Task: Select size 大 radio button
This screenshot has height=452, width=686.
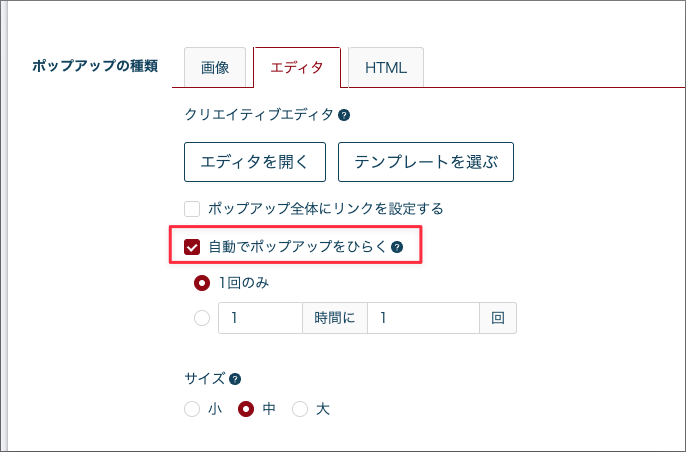Action: point(300,409)
